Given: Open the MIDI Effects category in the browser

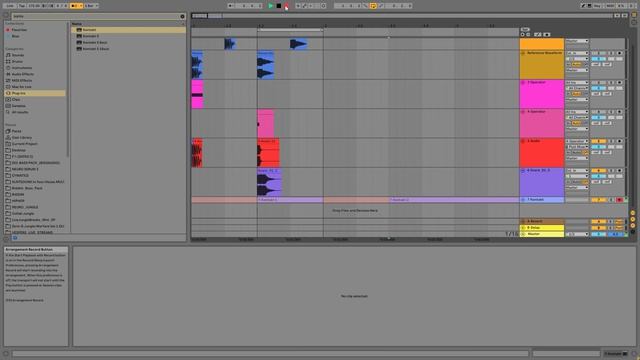Looking at the screenshot, I should 21,80.
